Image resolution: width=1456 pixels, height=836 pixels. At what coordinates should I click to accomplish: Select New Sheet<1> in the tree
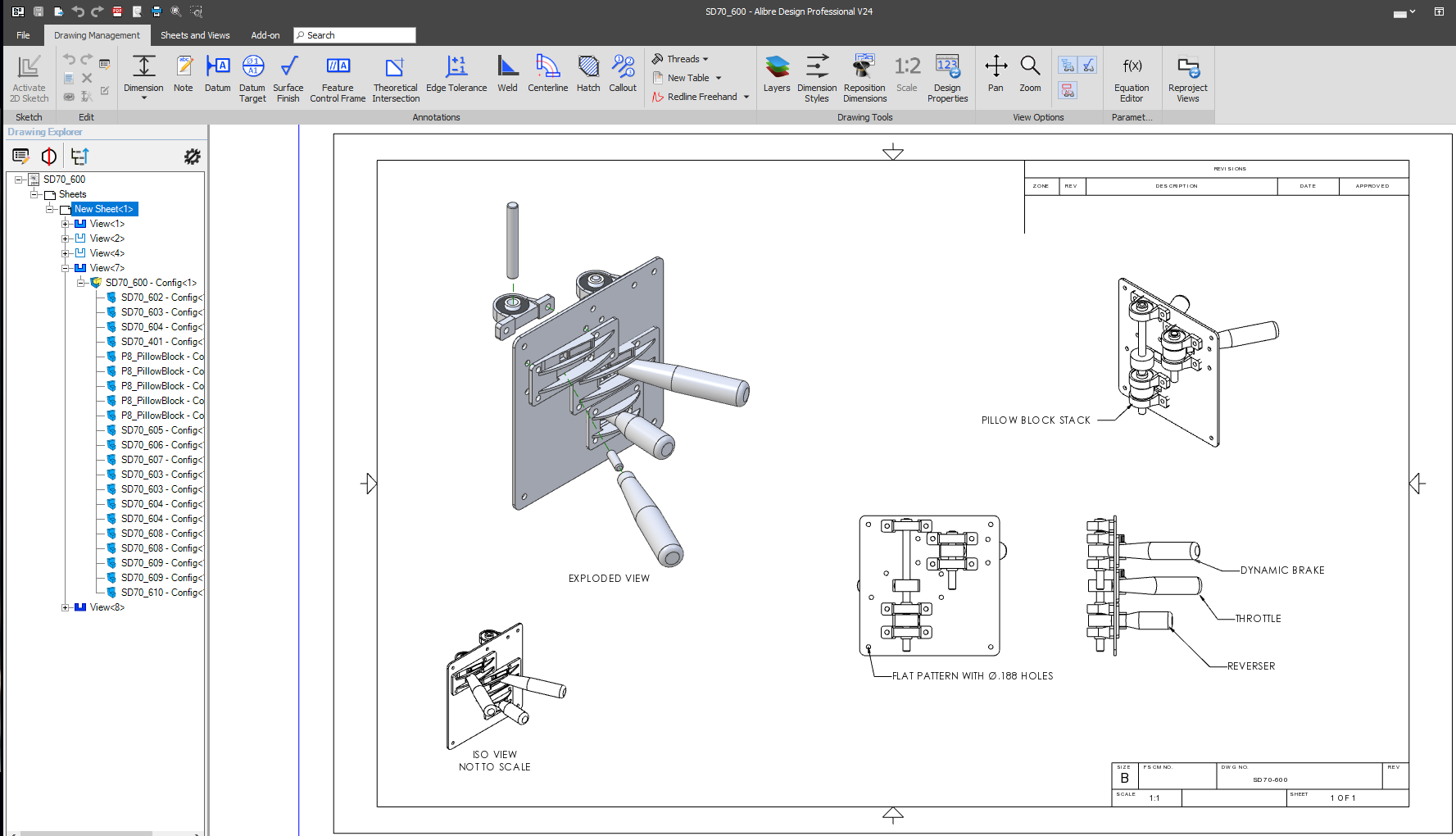(104, 209)
